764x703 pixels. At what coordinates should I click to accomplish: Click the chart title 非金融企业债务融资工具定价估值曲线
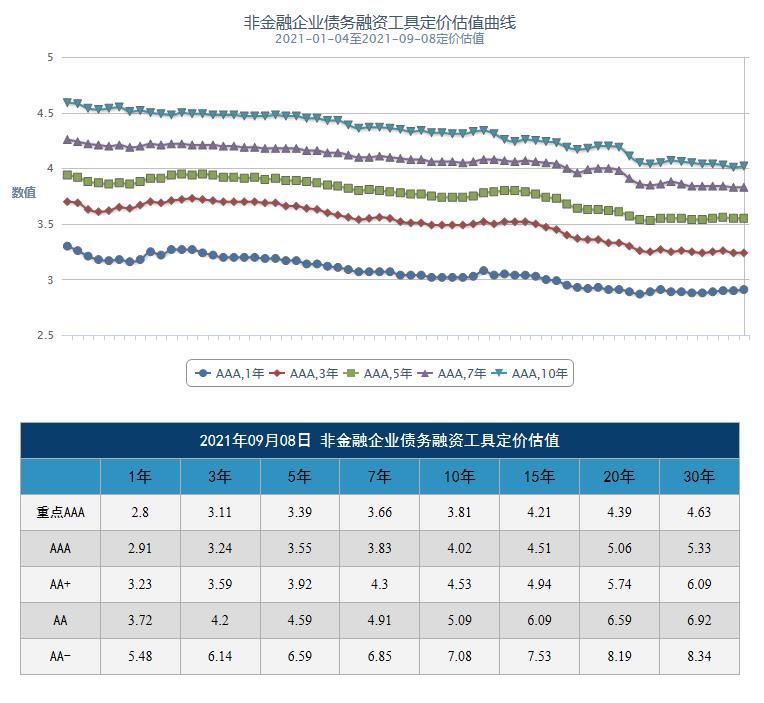click(380, 22)
